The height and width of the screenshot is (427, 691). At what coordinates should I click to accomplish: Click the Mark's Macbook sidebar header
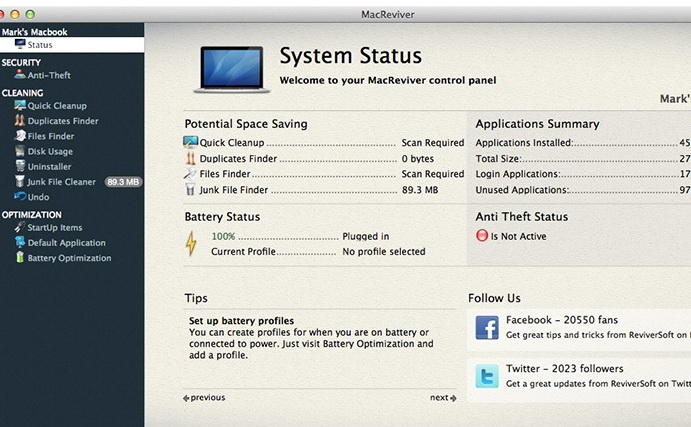34,32
